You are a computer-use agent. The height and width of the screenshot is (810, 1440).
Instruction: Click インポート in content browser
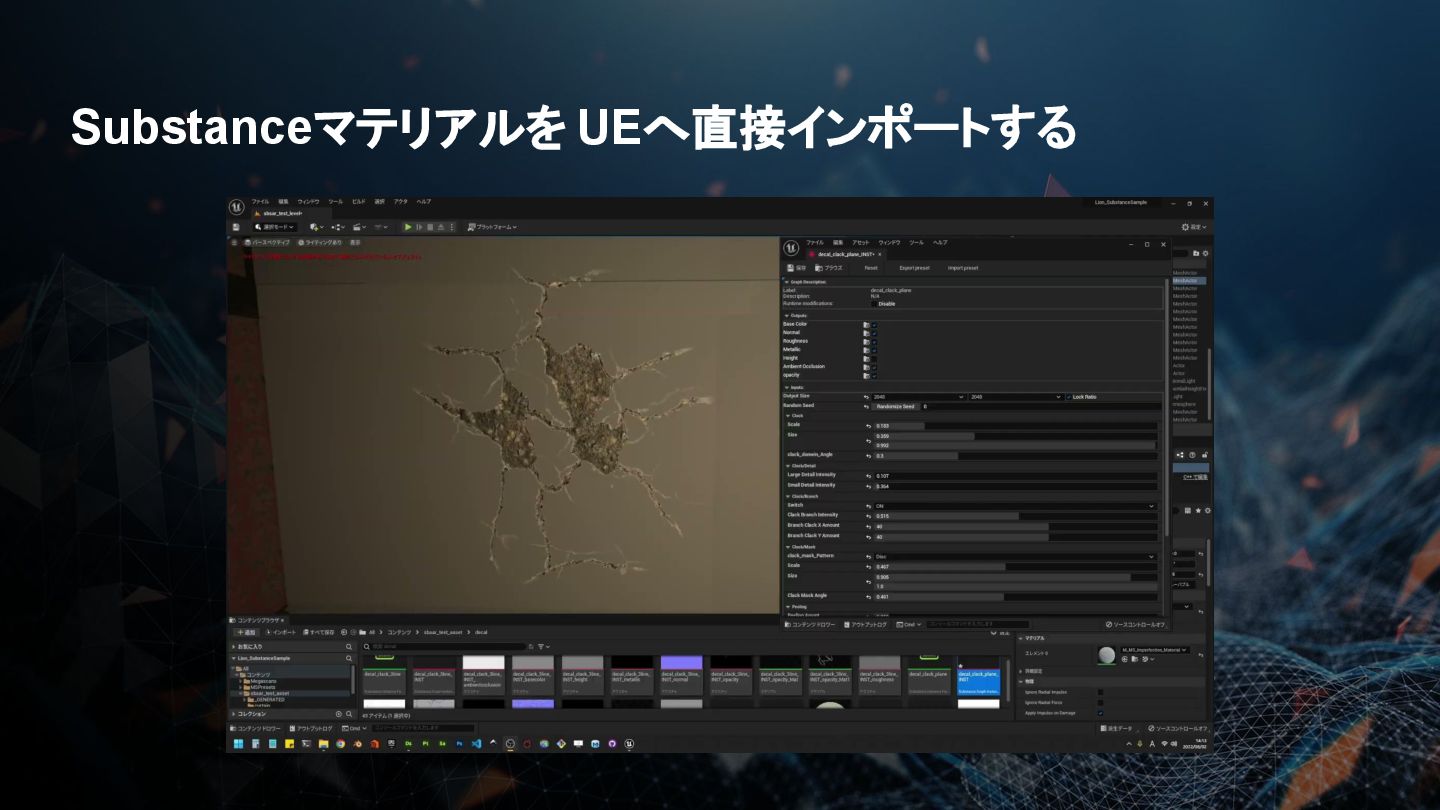[x=281, y=632]
